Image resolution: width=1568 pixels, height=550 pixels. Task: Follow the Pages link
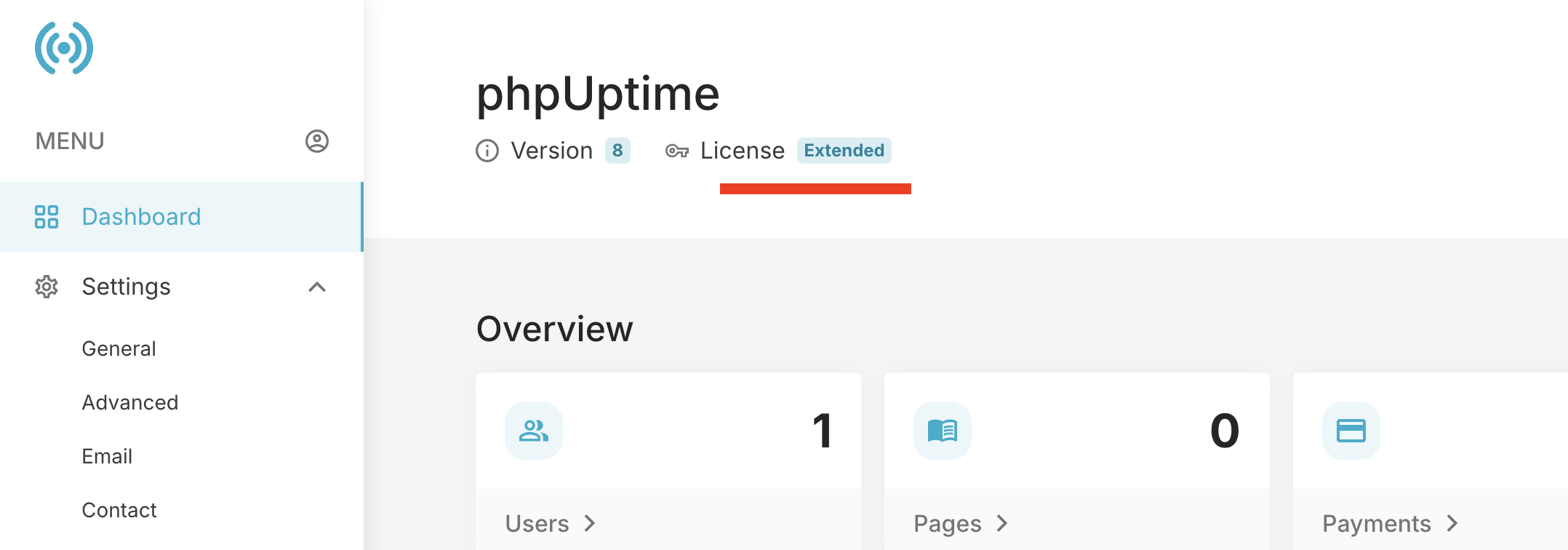[961, 523]
